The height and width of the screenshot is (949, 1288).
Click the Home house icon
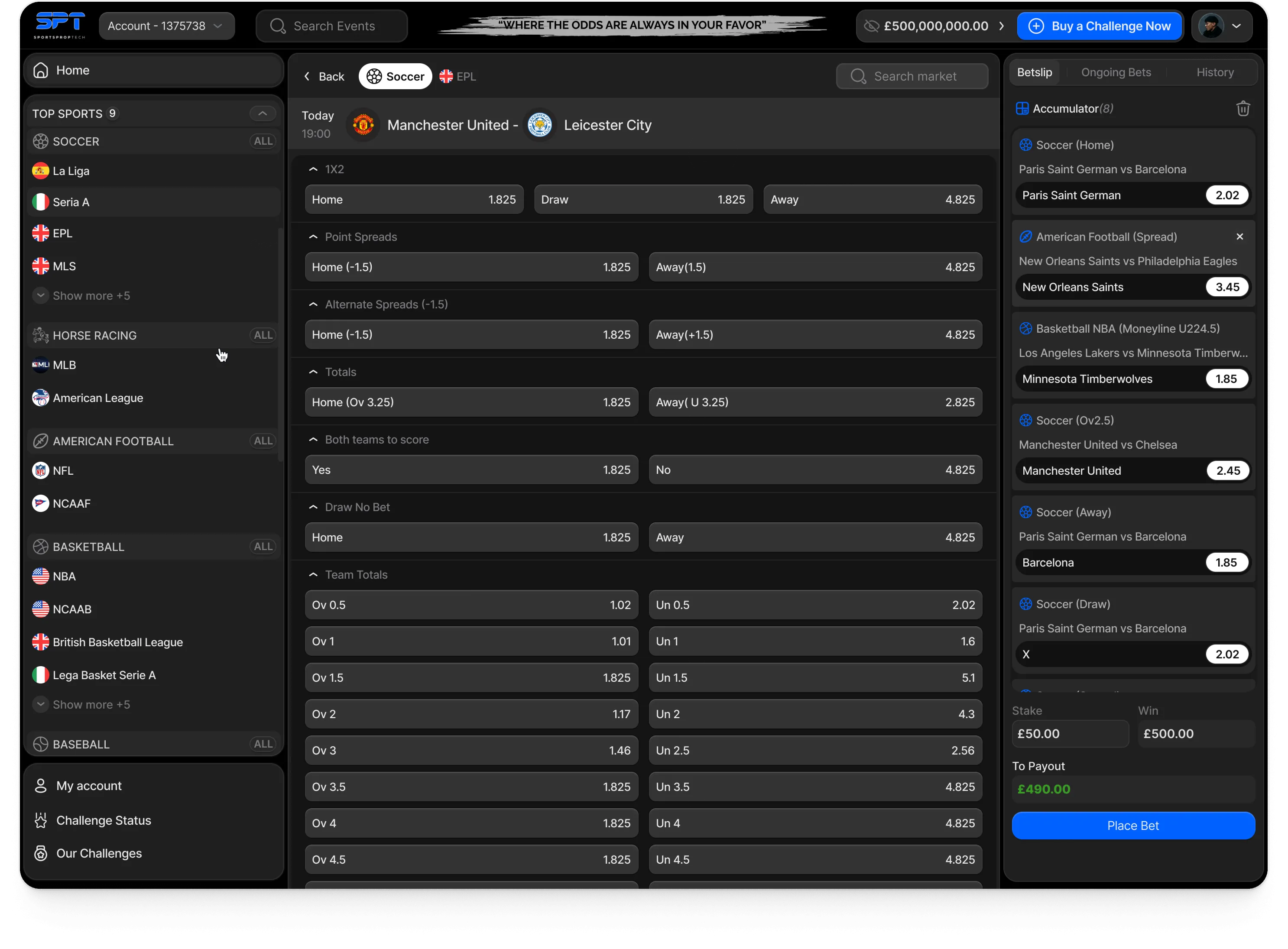pyautogui.click(x=41, y=70)
